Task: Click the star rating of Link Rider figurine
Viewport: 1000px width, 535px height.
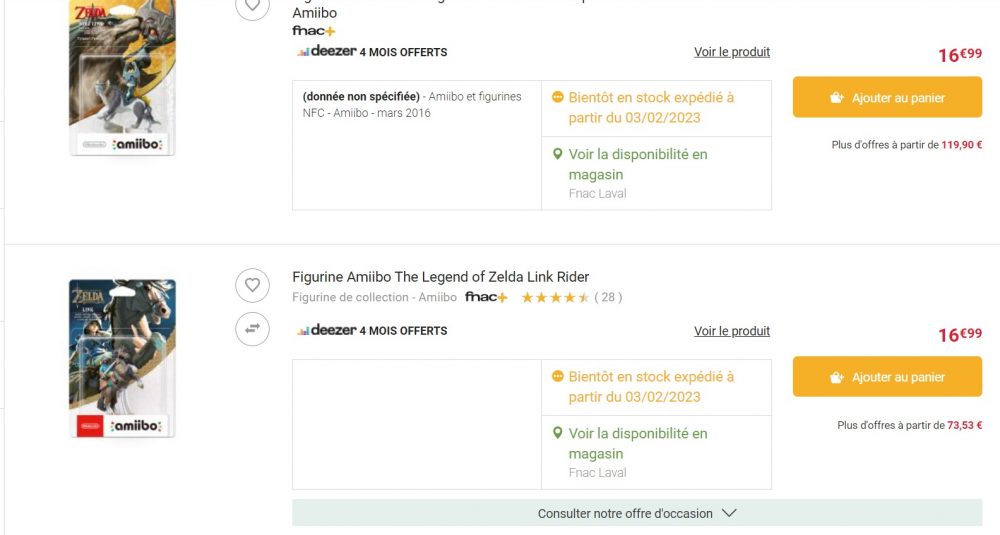Action: (x=555, y=297)
